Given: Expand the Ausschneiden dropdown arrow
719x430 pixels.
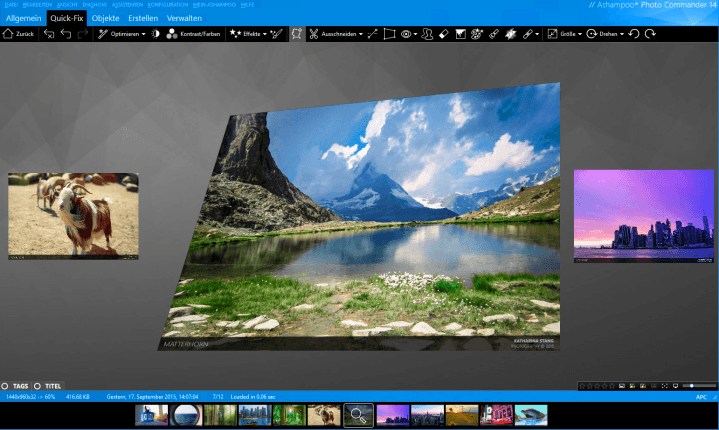Looking at the screenshot, I should tap(361, 34).
